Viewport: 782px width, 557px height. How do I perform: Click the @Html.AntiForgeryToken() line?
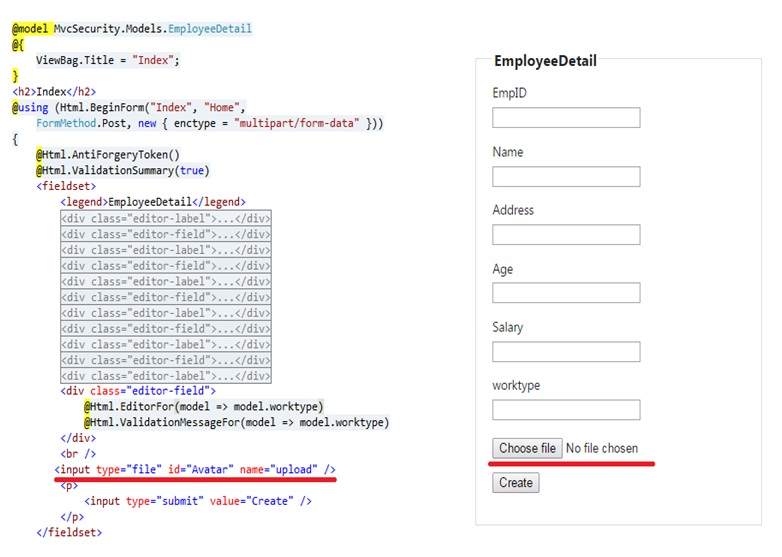pos(108,155)
